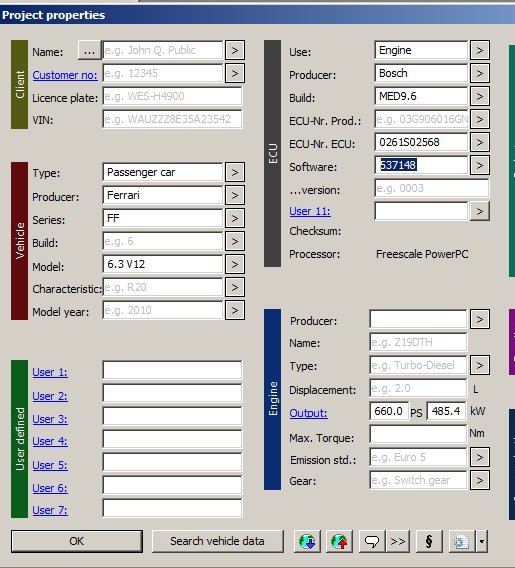Open arrow list for Characteristic field
This screenshot has width=515, height=568.
pyautogui.click(x=235, y=287)
